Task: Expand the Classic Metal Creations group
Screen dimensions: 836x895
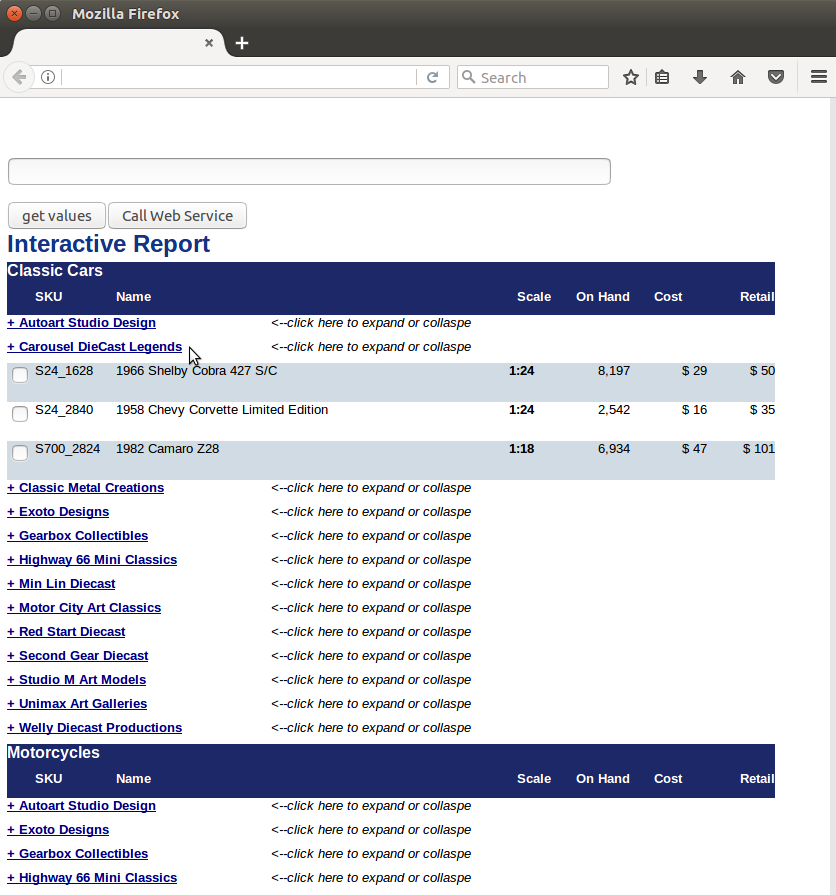Action: 86,487
